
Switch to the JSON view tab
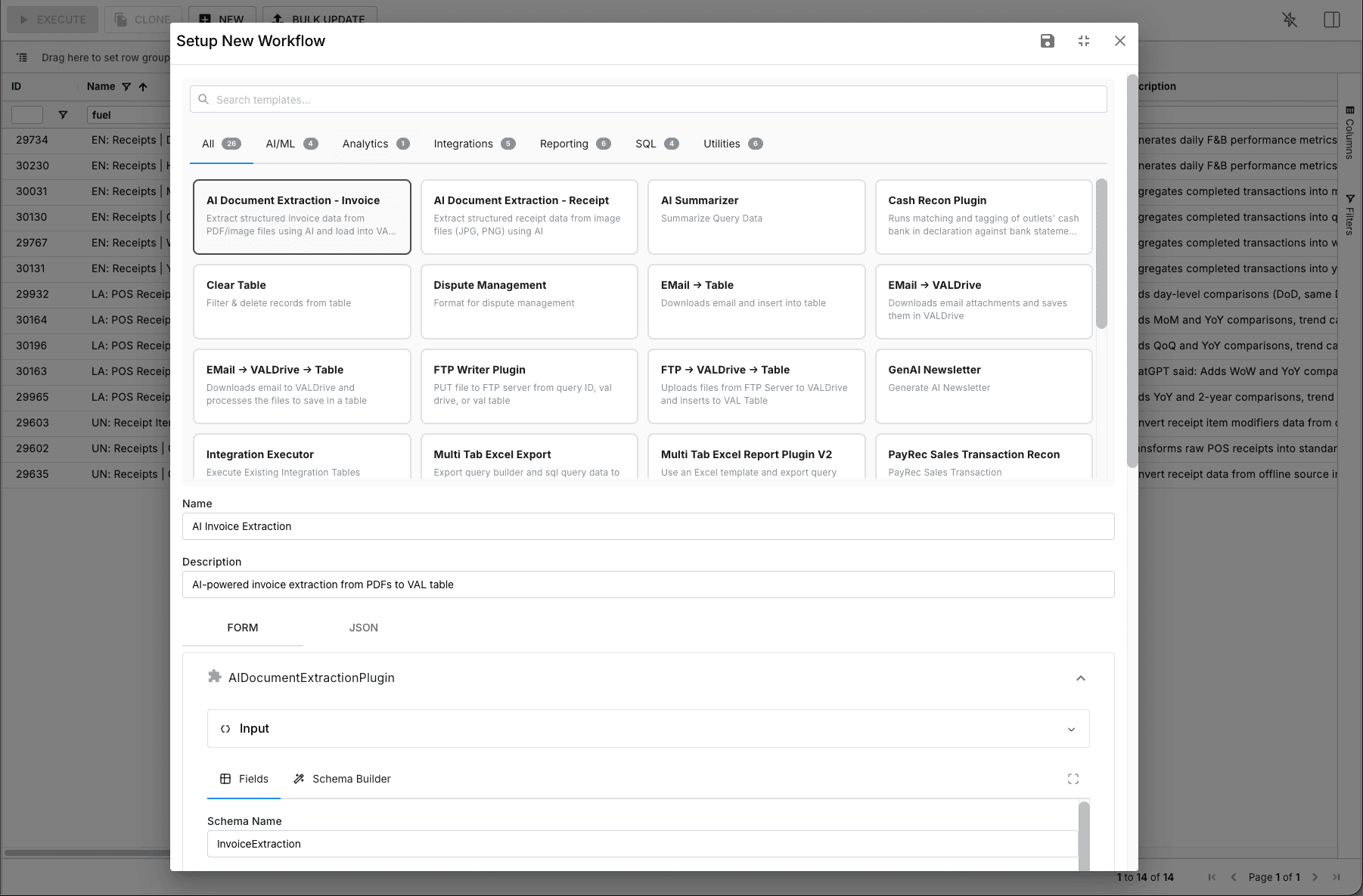[x=364, y=628]
